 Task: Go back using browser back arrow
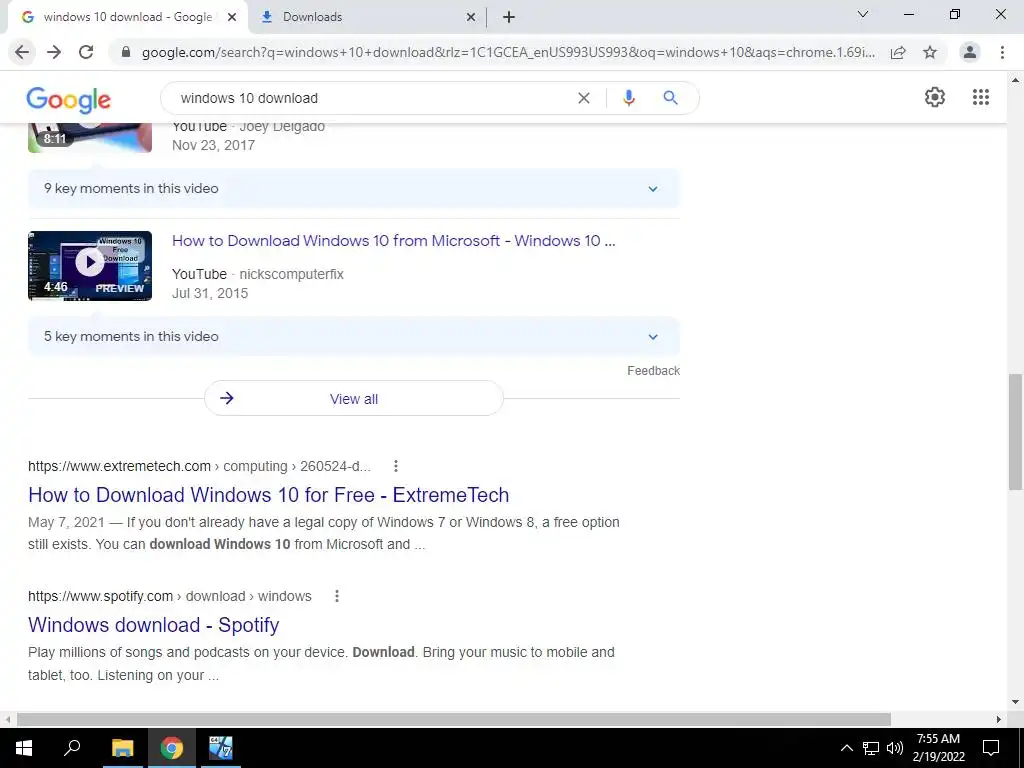click(22, 52)
